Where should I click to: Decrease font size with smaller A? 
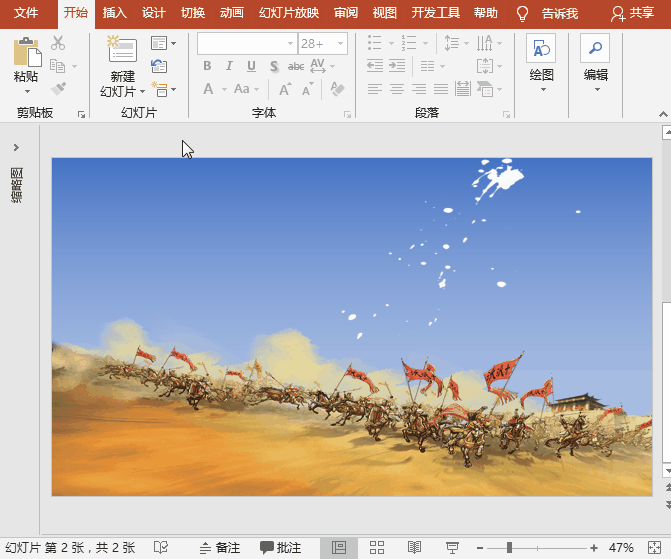[307, 89]
